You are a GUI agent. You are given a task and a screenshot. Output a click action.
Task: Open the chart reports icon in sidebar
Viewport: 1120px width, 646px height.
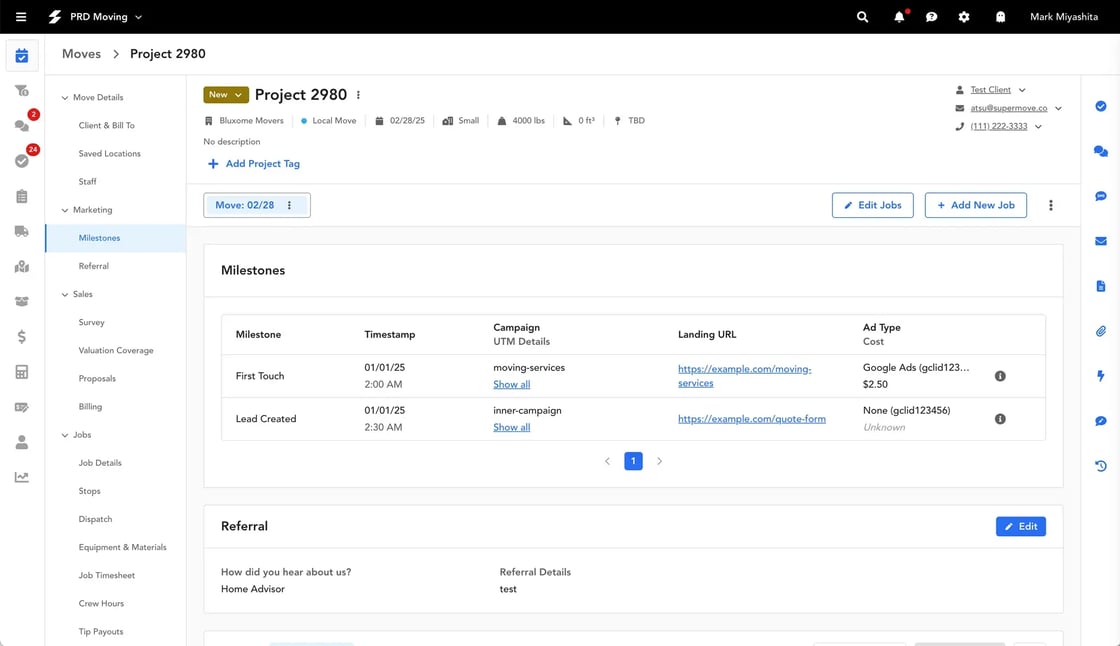click(x=22, y=477)
